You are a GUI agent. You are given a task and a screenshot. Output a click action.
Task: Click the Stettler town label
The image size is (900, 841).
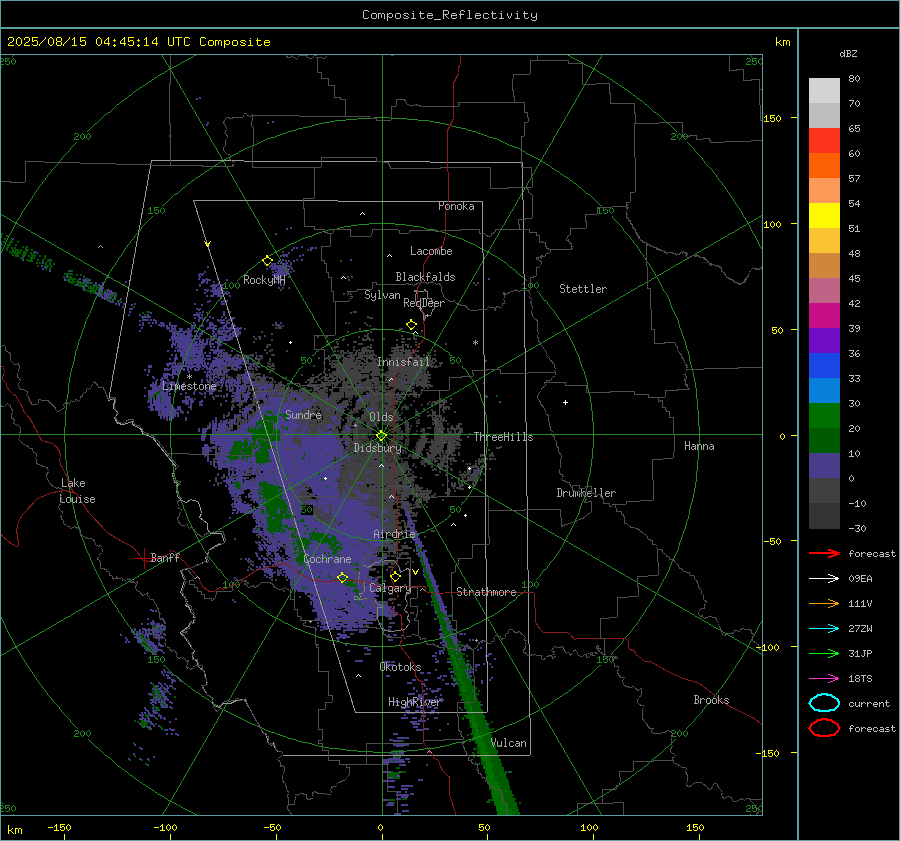point(583,289)
